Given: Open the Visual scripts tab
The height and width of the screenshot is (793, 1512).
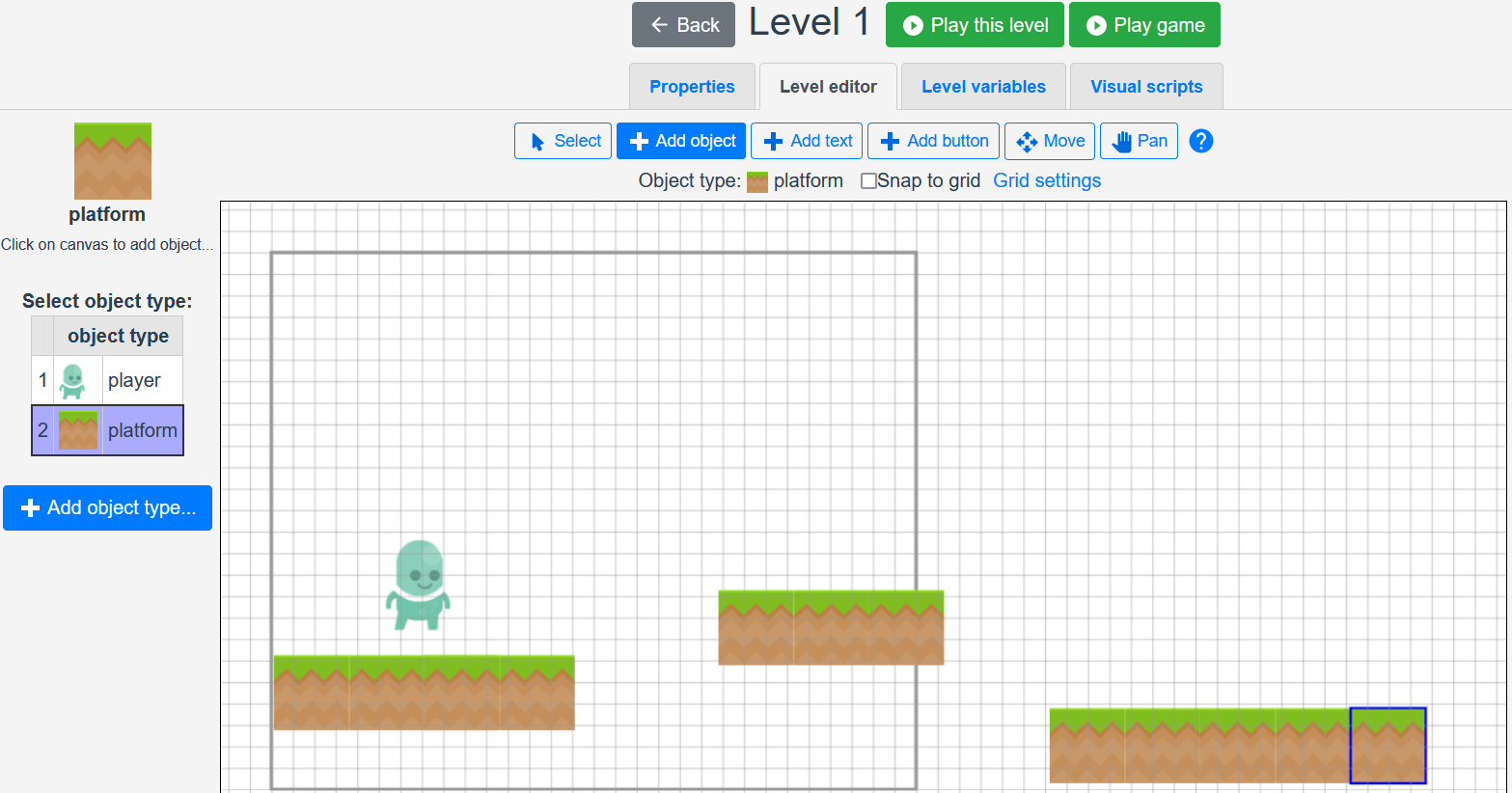Looking at the screenshot, I should (x=1146, y=87).
